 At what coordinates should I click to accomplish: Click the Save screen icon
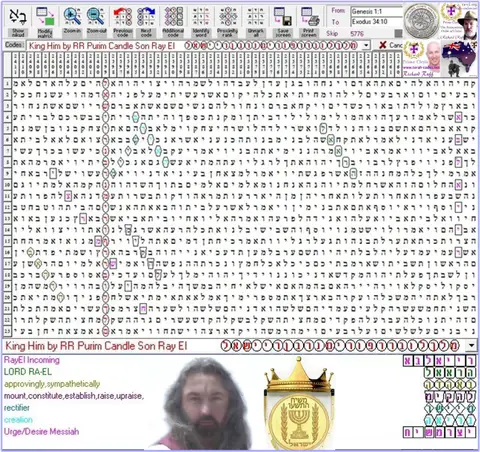pos(283,22)
